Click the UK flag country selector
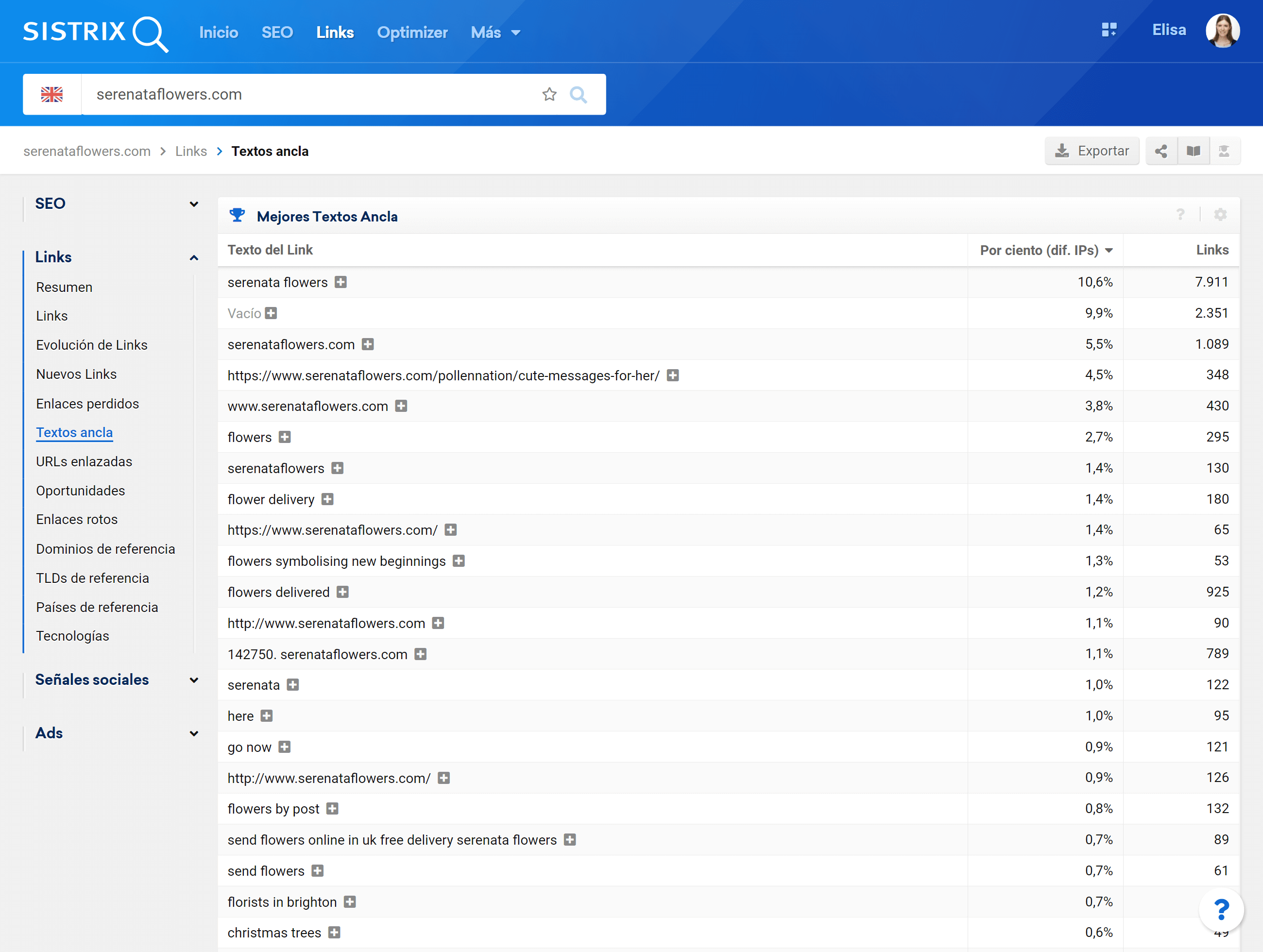This screenshot has width=1263, height=952. (52, 94)
